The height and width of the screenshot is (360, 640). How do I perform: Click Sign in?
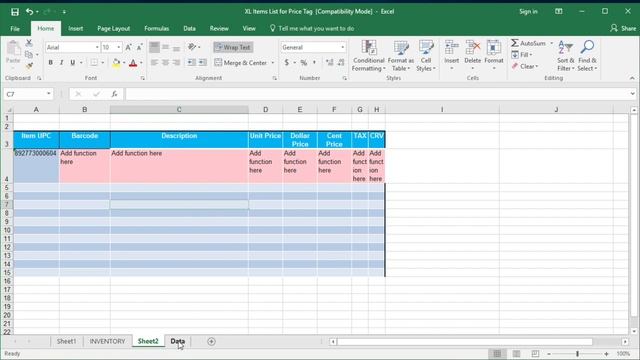[x=528, y=11]
